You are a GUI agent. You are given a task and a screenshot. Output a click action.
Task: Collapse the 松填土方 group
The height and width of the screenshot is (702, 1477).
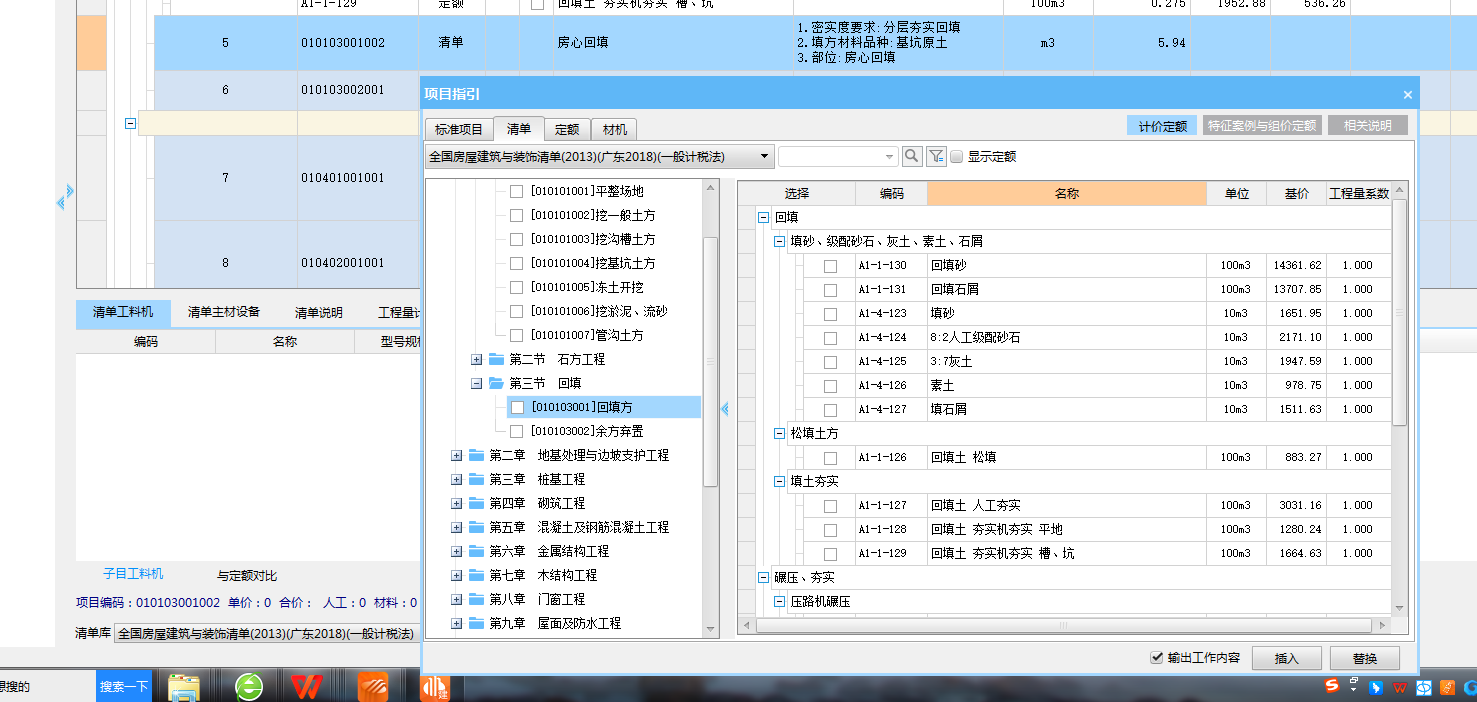point(779,433)
